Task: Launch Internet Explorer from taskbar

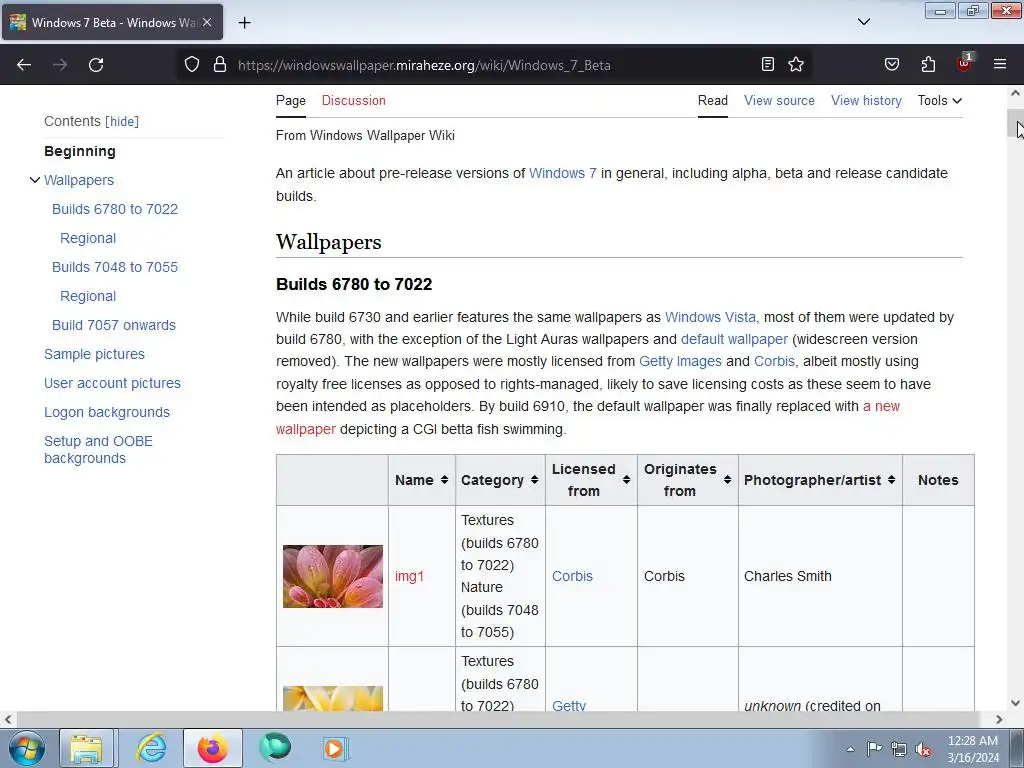Action: tap(151, 748)
